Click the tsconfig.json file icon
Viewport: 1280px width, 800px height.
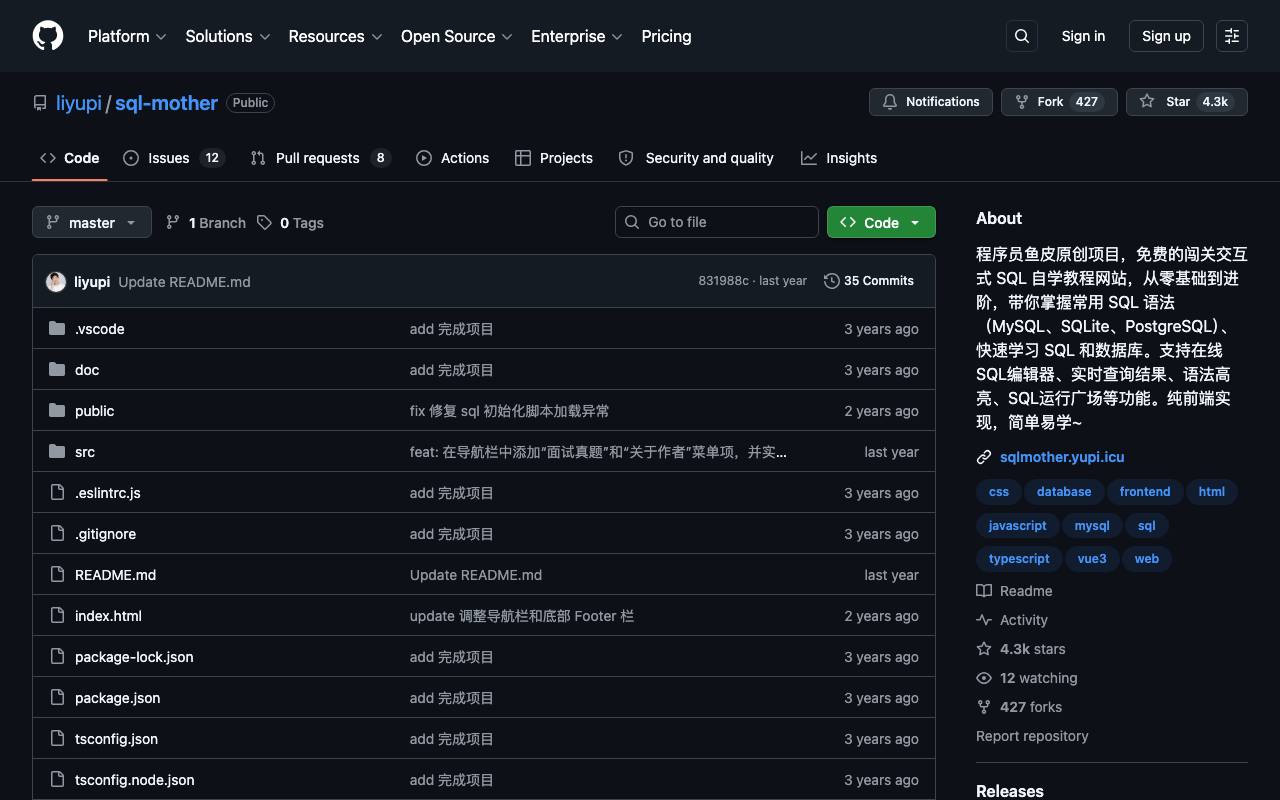pos(57,739)
